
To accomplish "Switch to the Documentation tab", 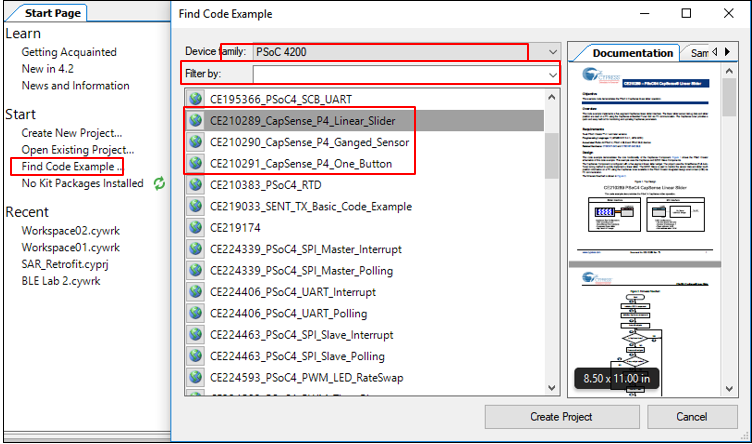I will pos(632,53).
